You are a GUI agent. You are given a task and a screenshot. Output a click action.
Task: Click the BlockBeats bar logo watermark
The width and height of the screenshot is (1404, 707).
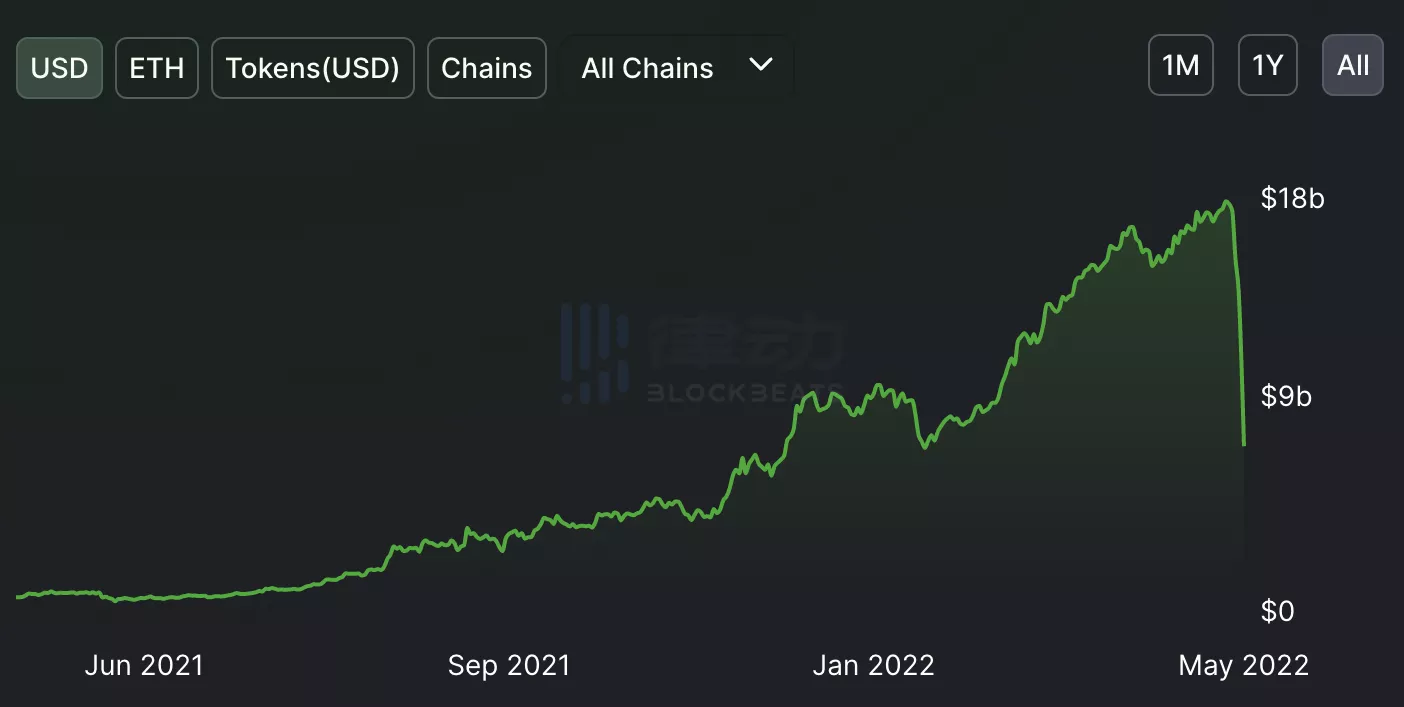[x=594, y=354]
